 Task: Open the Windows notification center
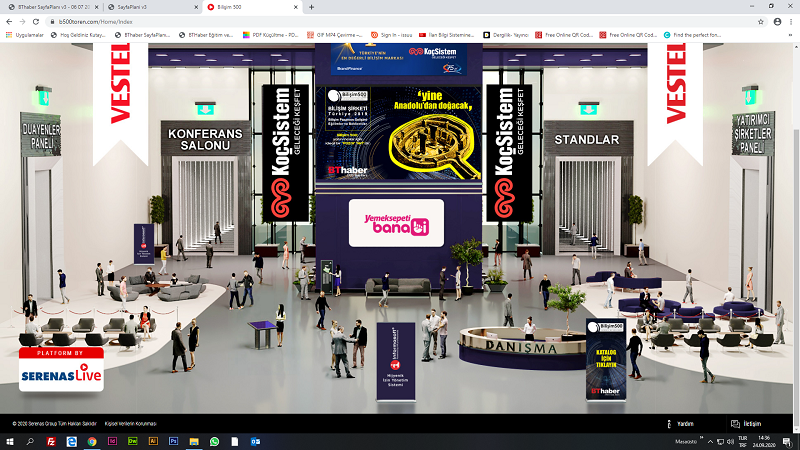[x=787, y=442]
